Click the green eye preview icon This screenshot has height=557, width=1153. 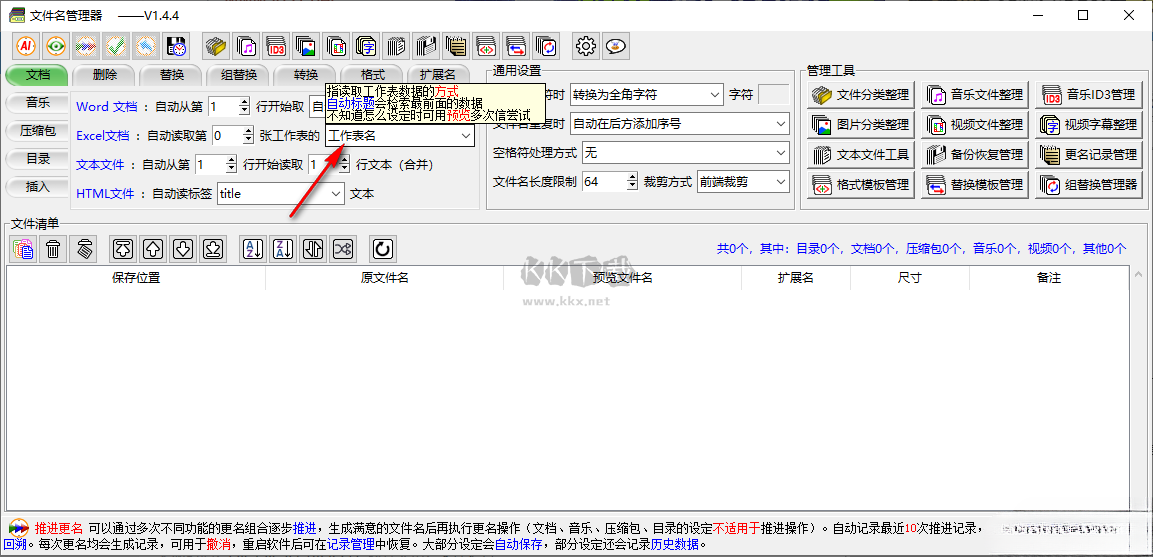(57, 45)
